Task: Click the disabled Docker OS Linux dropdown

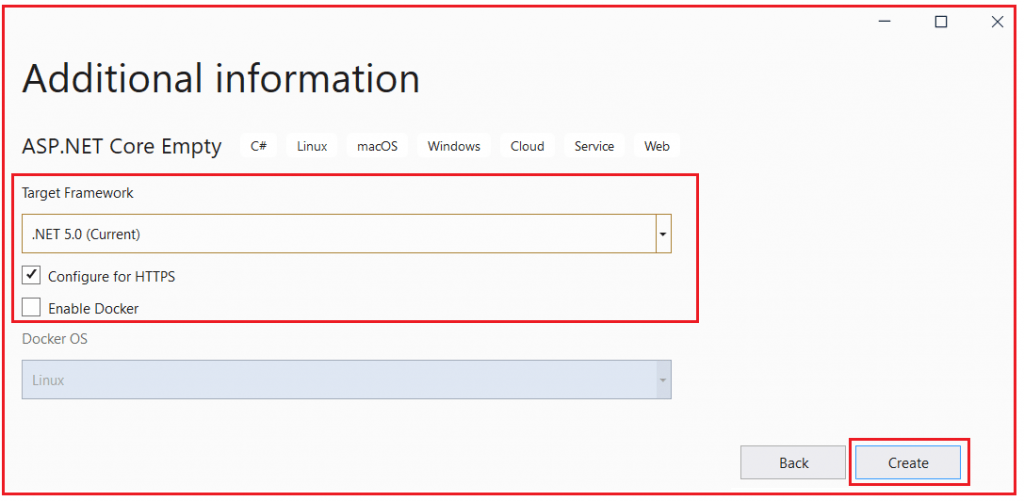Action: [338, 380]
